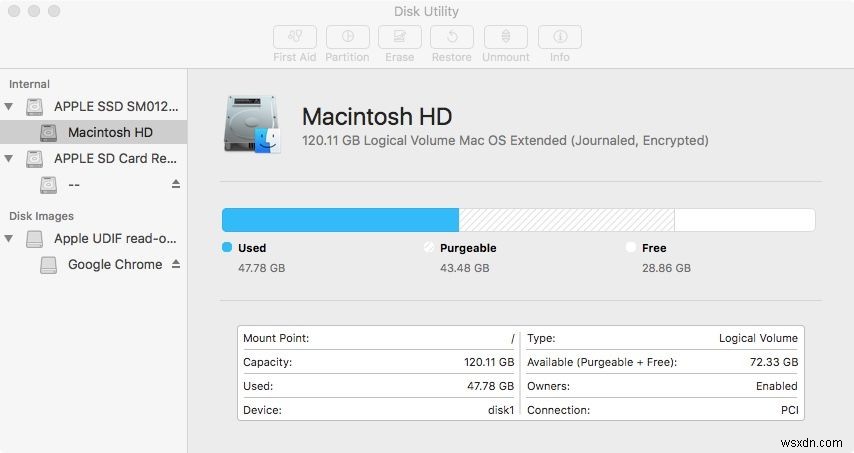Close the Disk Utility window
This screenshot has height=453, width=854.
coord(15,11)
